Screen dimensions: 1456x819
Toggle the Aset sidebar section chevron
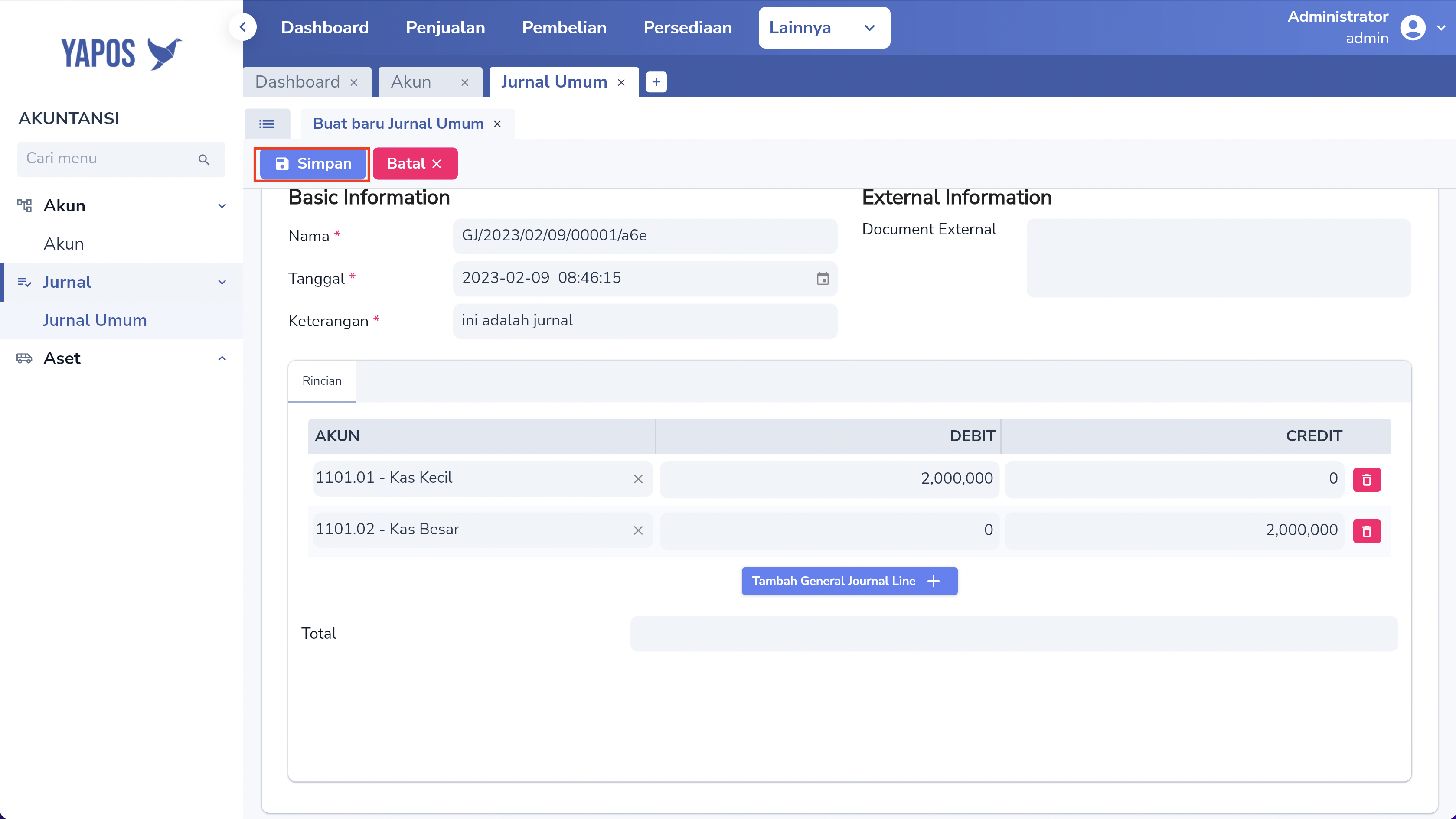(222, 359)
